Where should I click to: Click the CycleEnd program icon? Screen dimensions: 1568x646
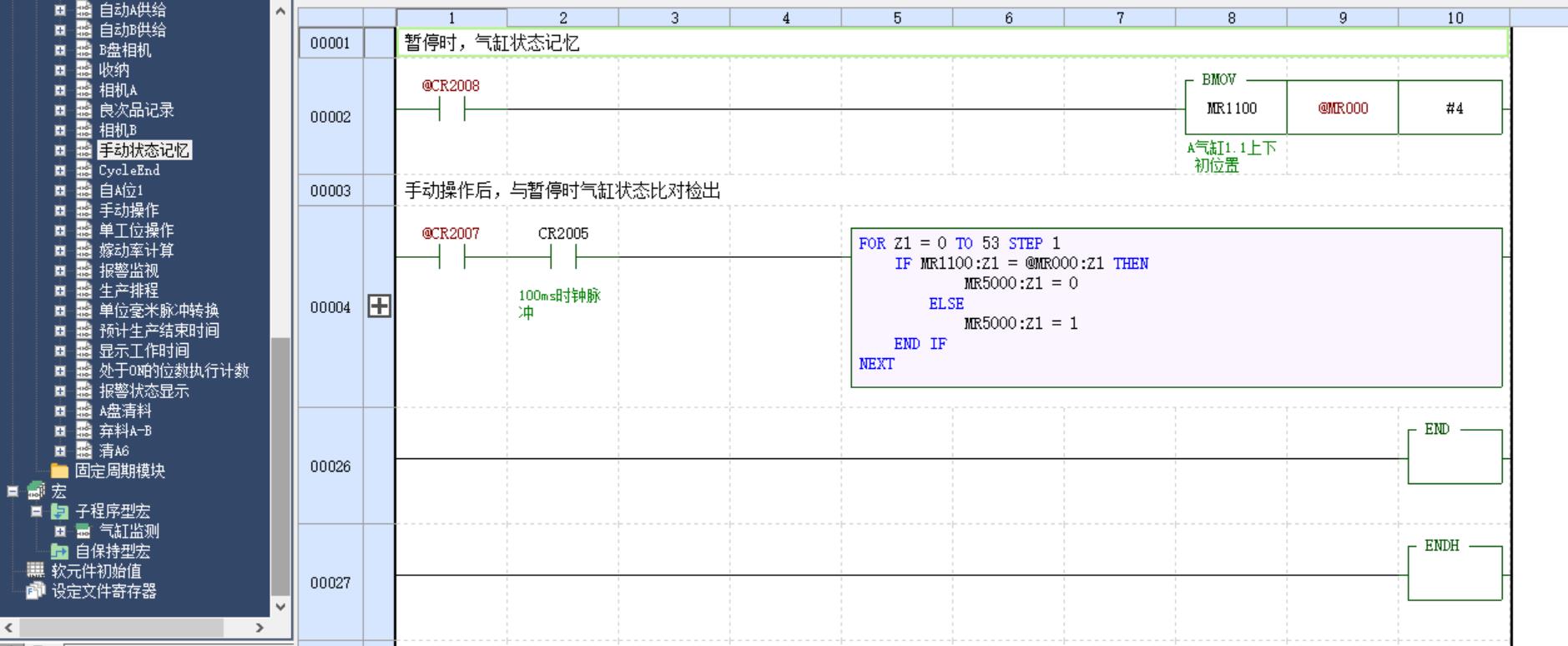83,170
